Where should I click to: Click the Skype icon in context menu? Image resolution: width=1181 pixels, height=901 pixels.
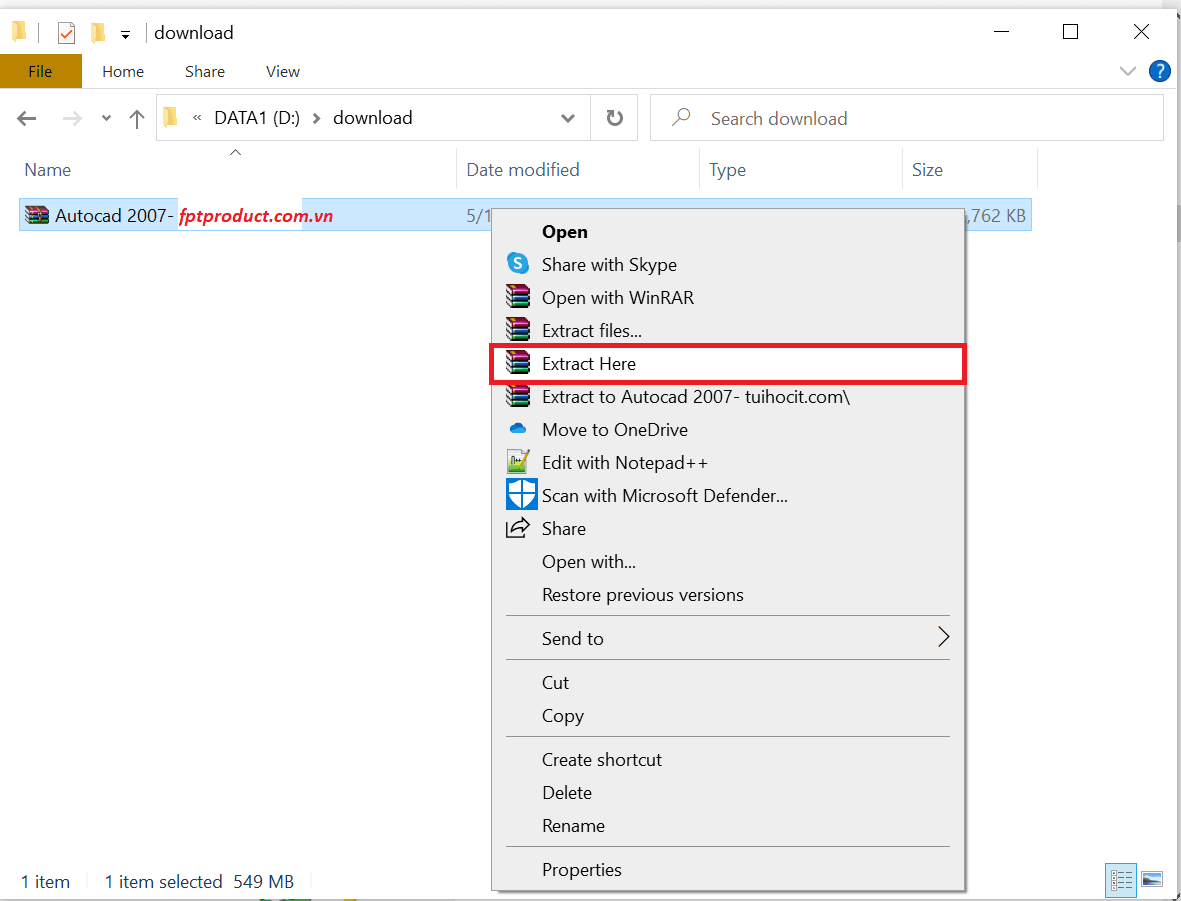(518, 264)
